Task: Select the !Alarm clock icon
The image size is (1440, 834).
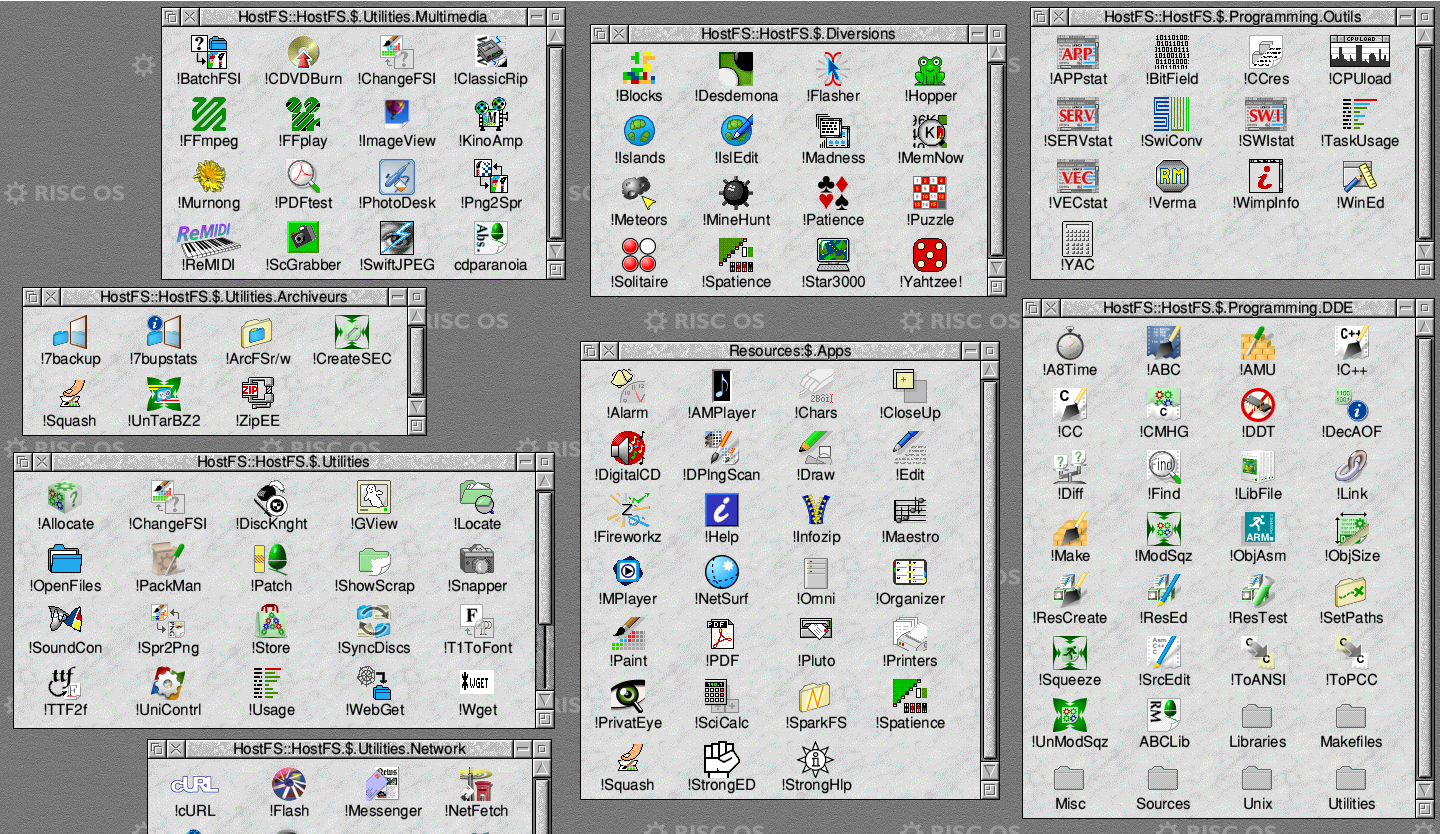Action: tap(628, 387)
